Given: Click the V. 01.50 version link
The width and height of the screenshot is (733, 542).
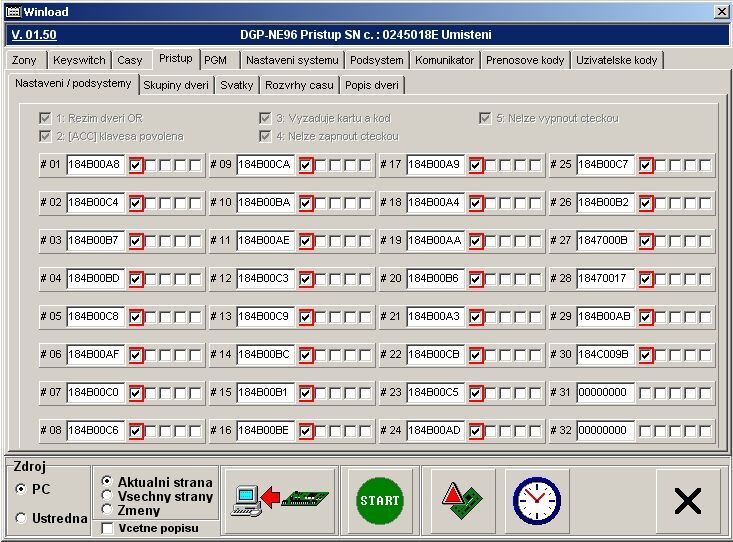Looking at the screenshot, I should click(x=32, y=35).
